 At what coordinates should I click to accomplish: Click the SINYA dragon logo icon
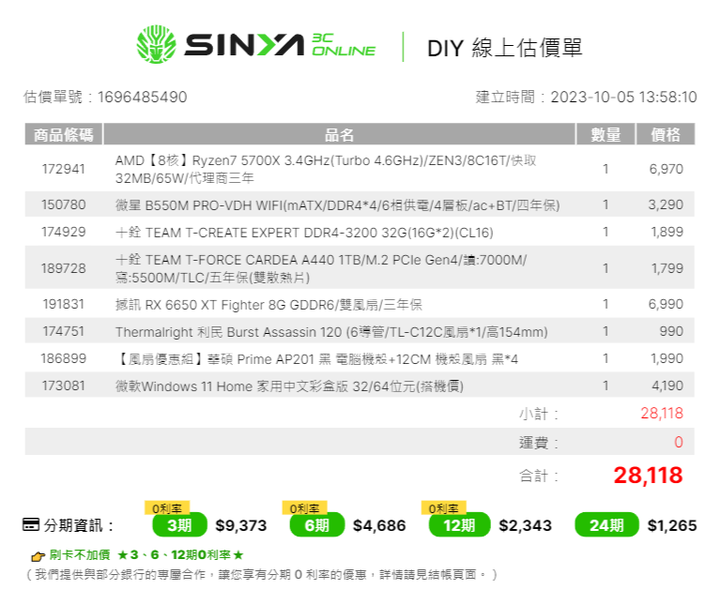(156, 45)
